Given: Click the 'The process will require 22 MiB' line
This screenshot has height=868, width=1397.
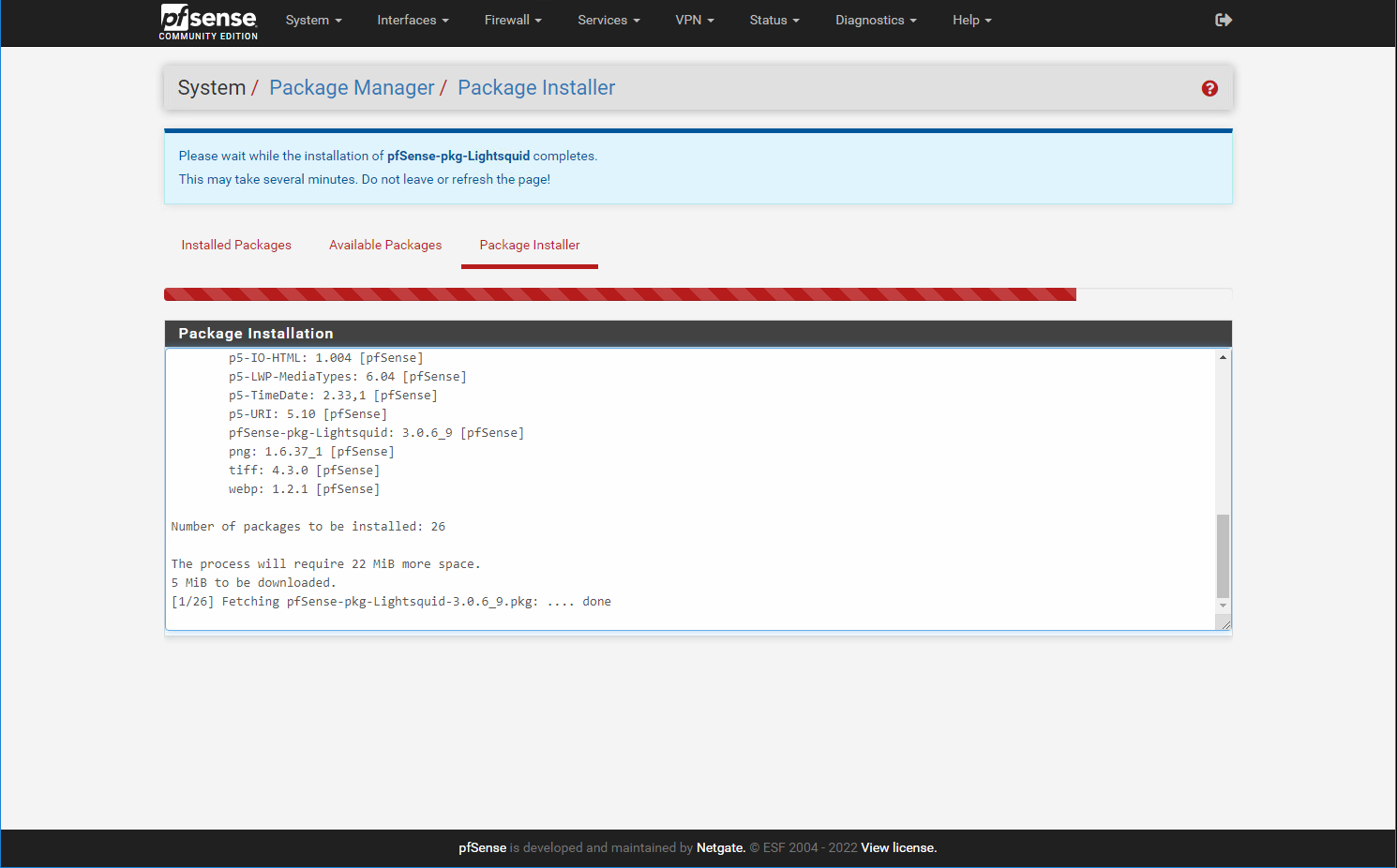Looking at the screenshot, I should point(325,564).
